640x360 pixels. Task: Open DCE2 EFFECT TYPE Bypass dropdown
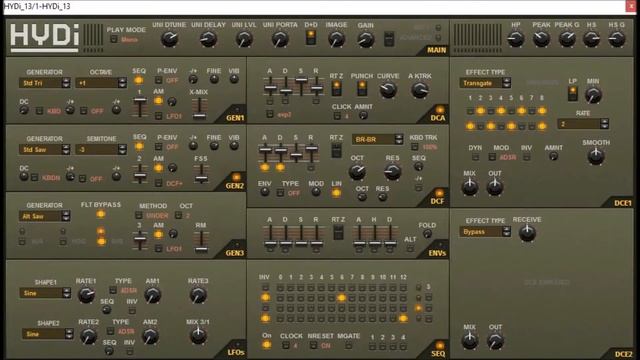[485, 231]
